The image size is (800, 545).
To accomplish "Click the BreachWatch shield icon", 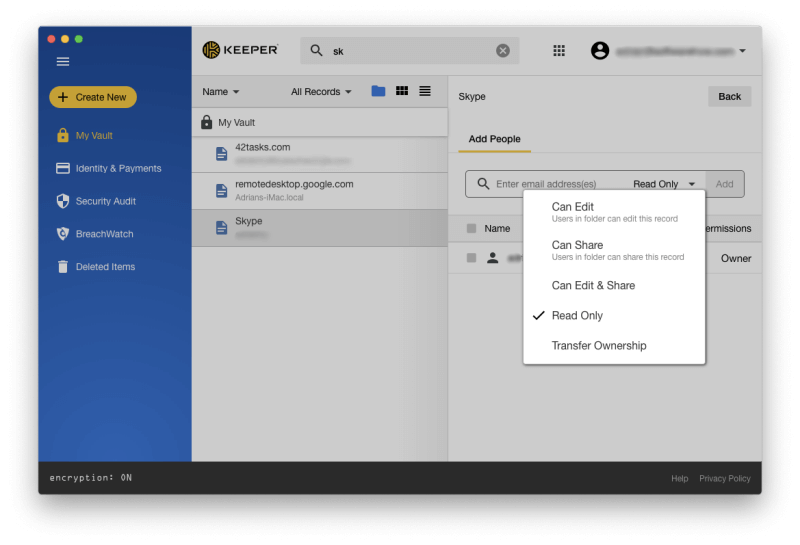I will click(63, 234).
